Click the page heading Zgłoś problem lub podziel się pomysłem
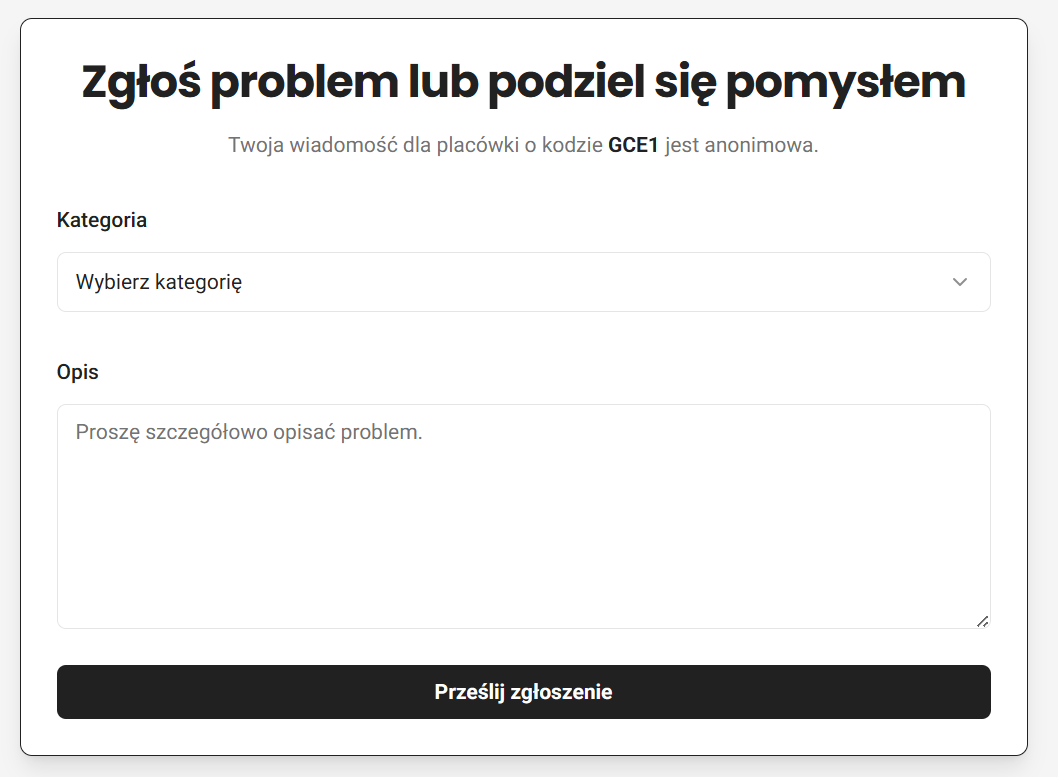 pyautogui.click(x=524, y=80)
